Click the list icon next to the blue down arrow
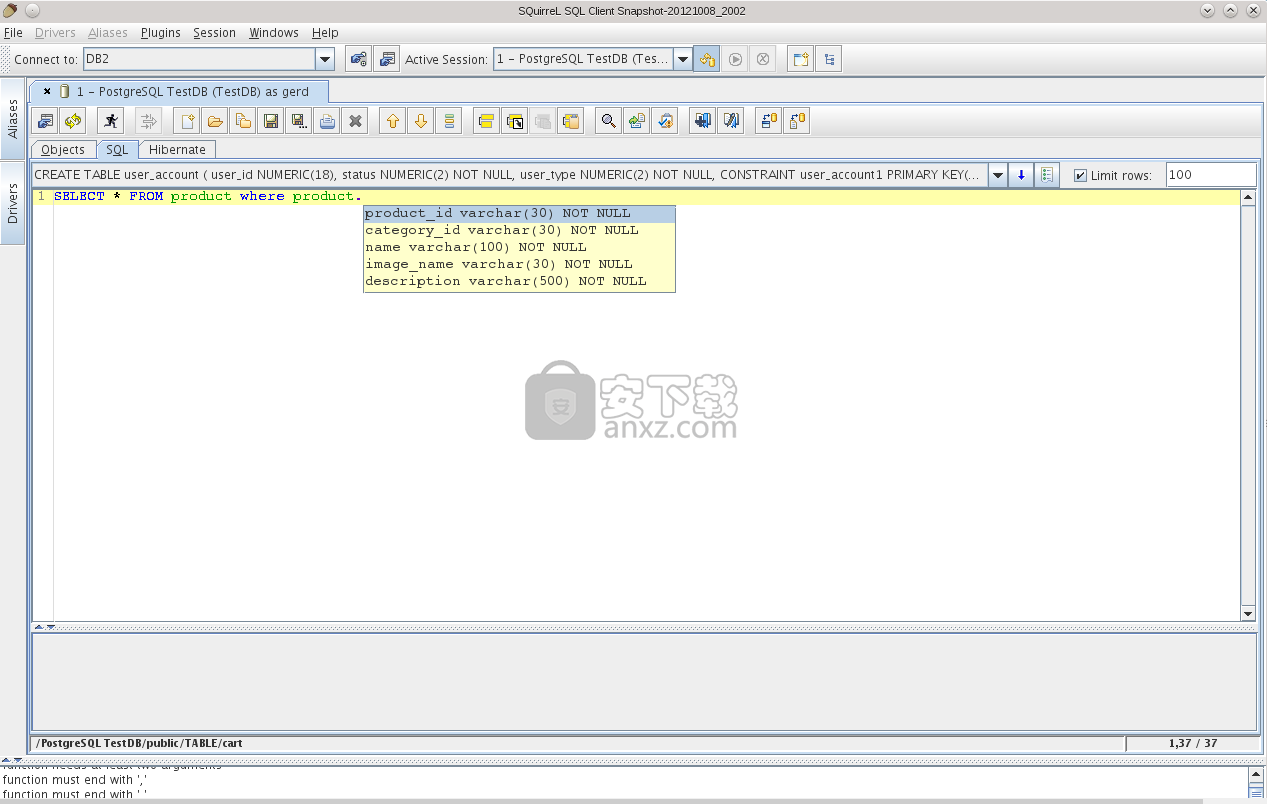 1047,175
